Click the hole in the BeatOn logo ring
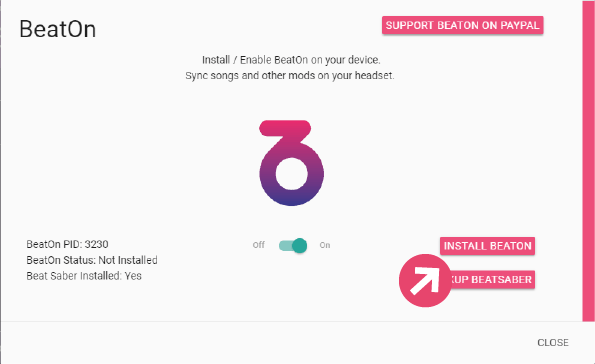 (291, 174)
